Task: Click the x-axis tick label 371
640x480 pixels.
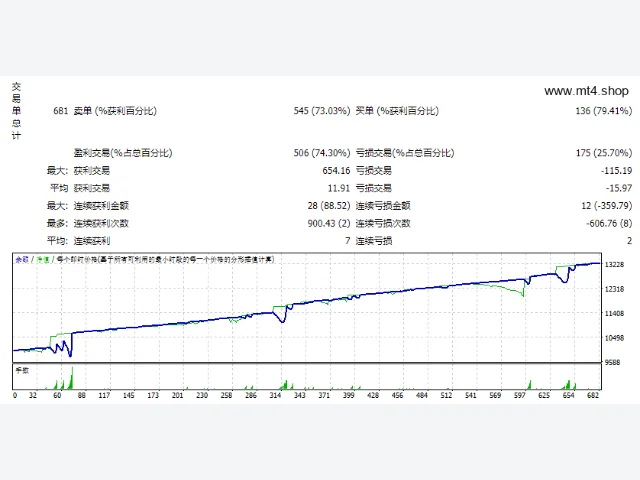Action: pyautogui.click(x=324, y=395)
